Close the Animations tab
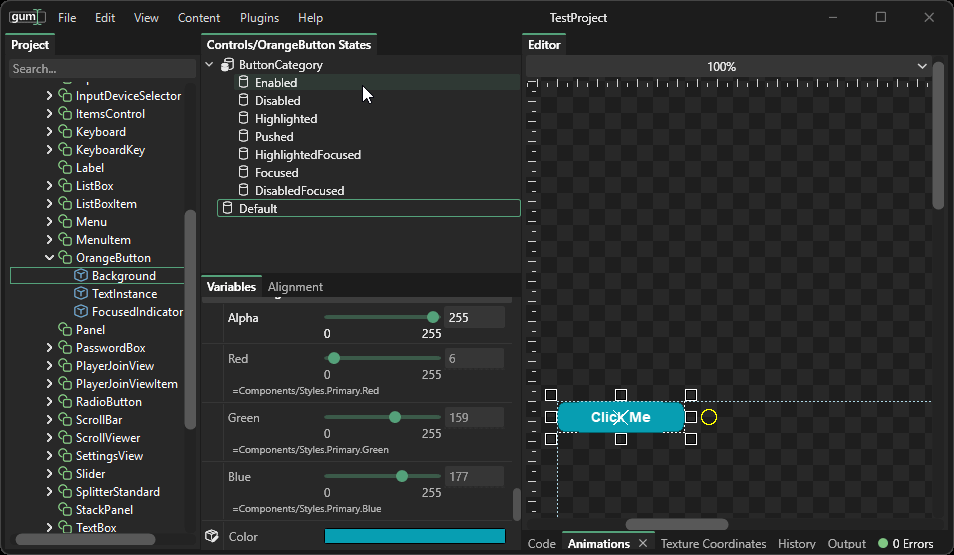The image size is (954, 555). (x=643, y=544)
